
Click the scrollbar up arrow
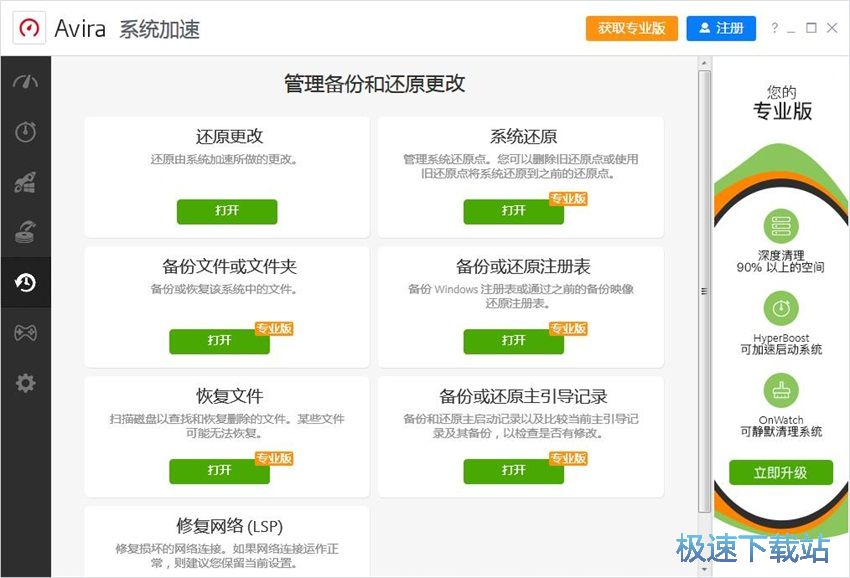[x=704, y=63]
